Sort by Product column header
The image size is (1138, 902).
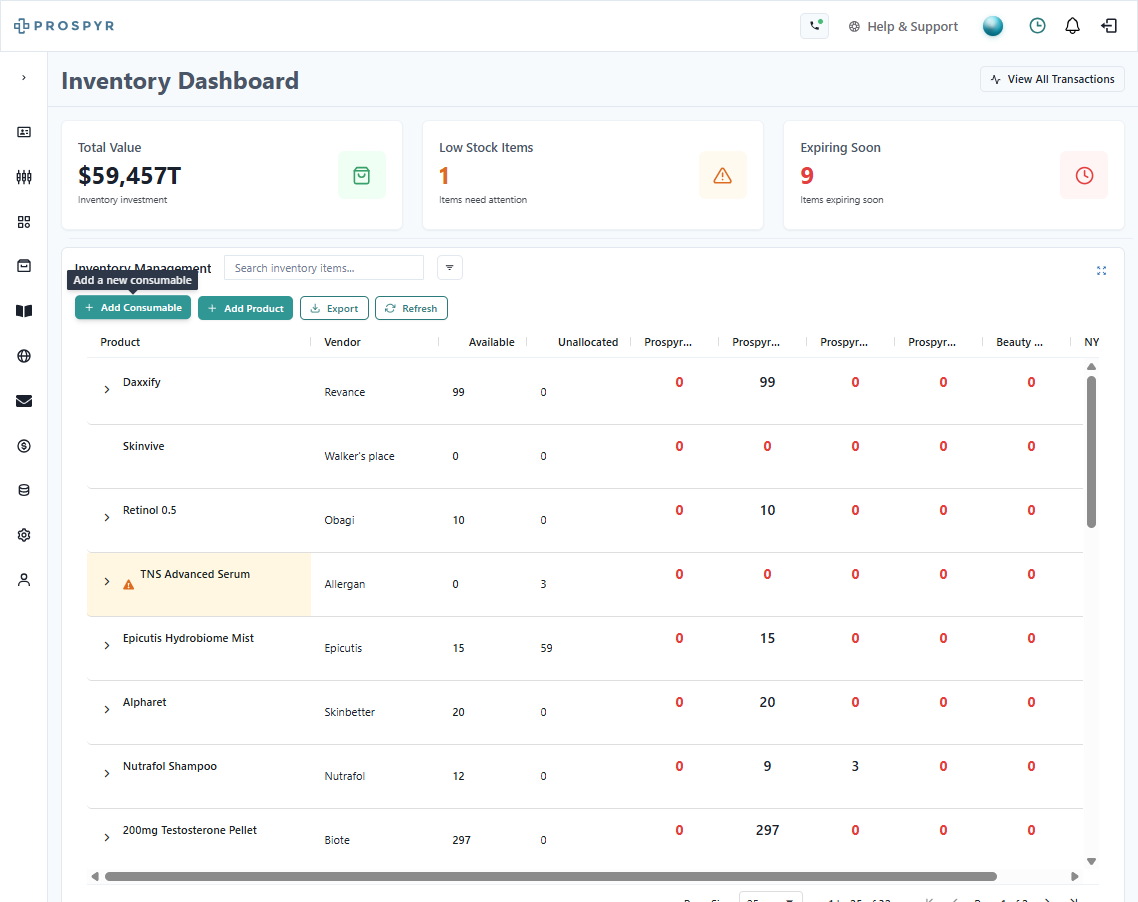click(120, 342)
